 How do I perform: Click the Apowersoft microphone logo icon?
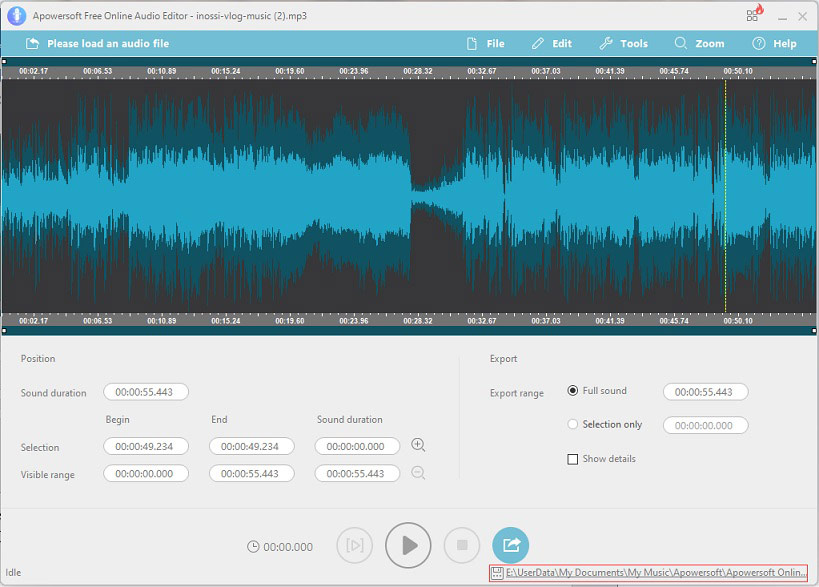17,16
